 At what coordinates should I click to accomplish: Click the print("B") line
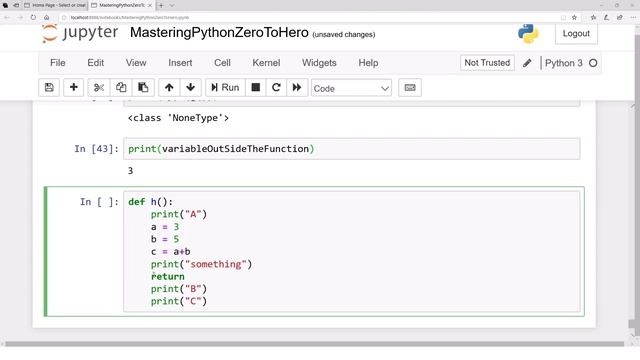pos(179,289)
